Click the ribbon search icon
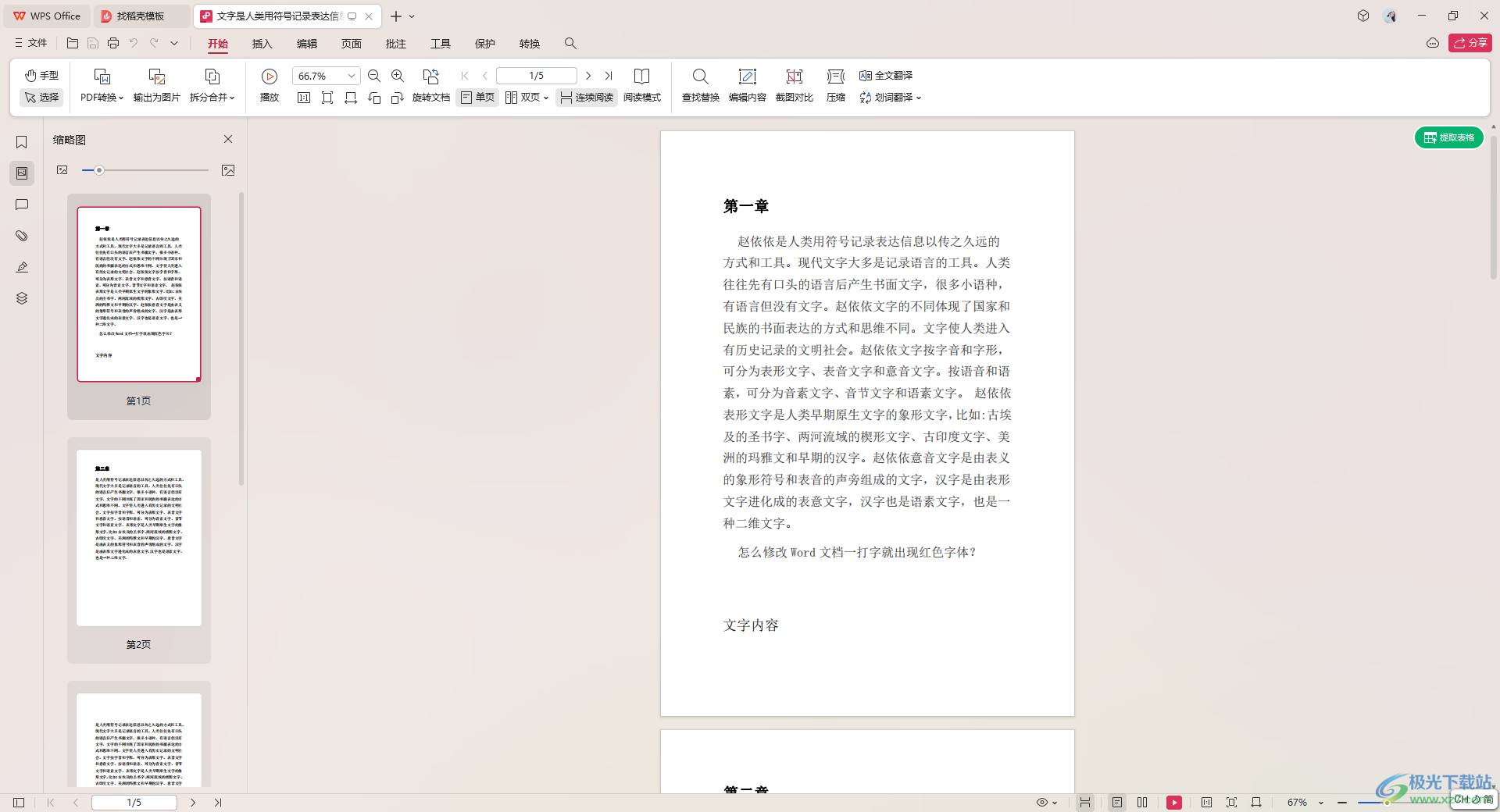 [570, 44]
